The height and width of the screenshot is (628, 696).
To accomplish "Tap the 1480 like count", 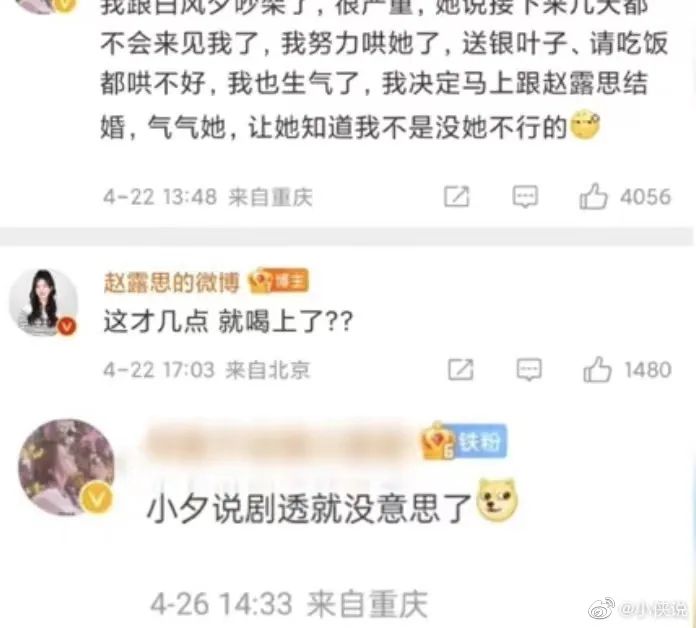I will point(648,370).
